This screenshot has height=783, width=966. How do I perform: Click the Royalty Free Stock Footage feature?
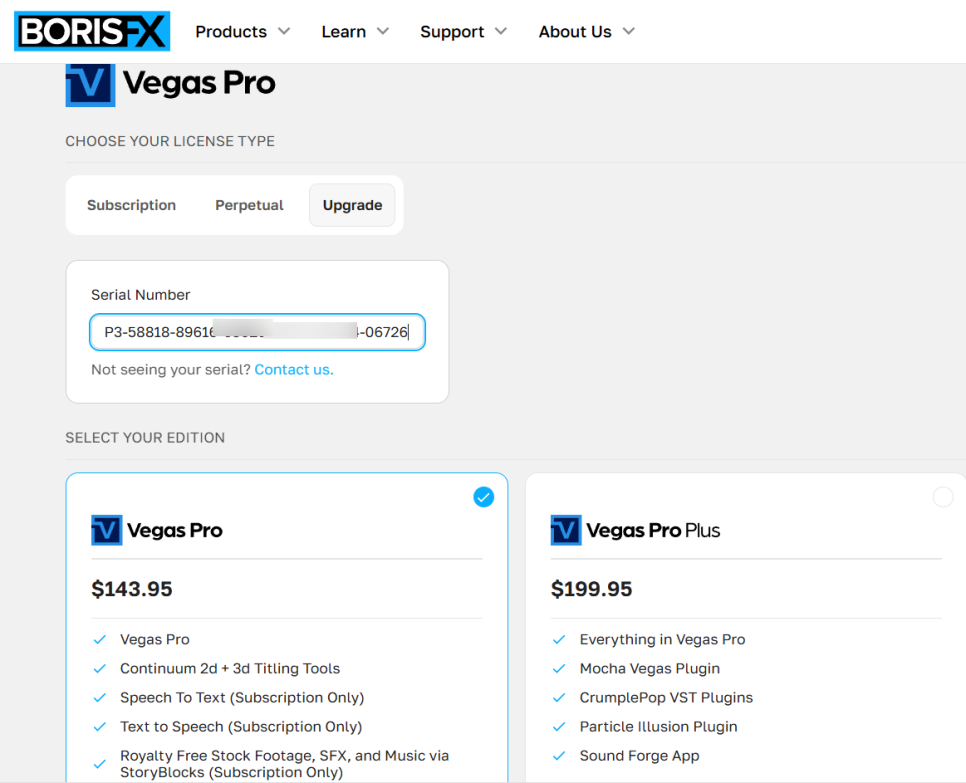[285, 764]
